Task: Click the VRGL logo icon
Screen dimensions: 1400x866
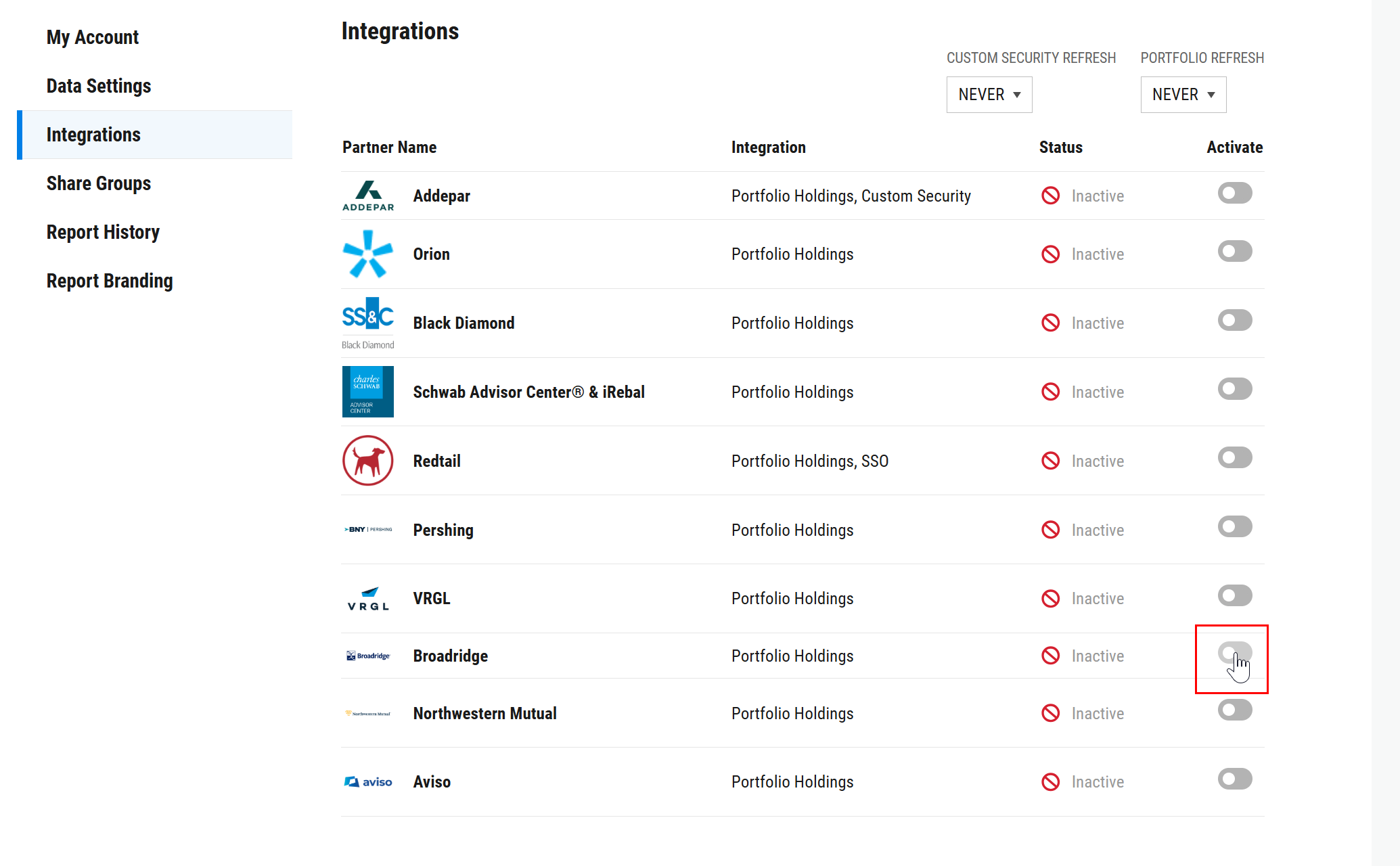Action: point(368,599)
